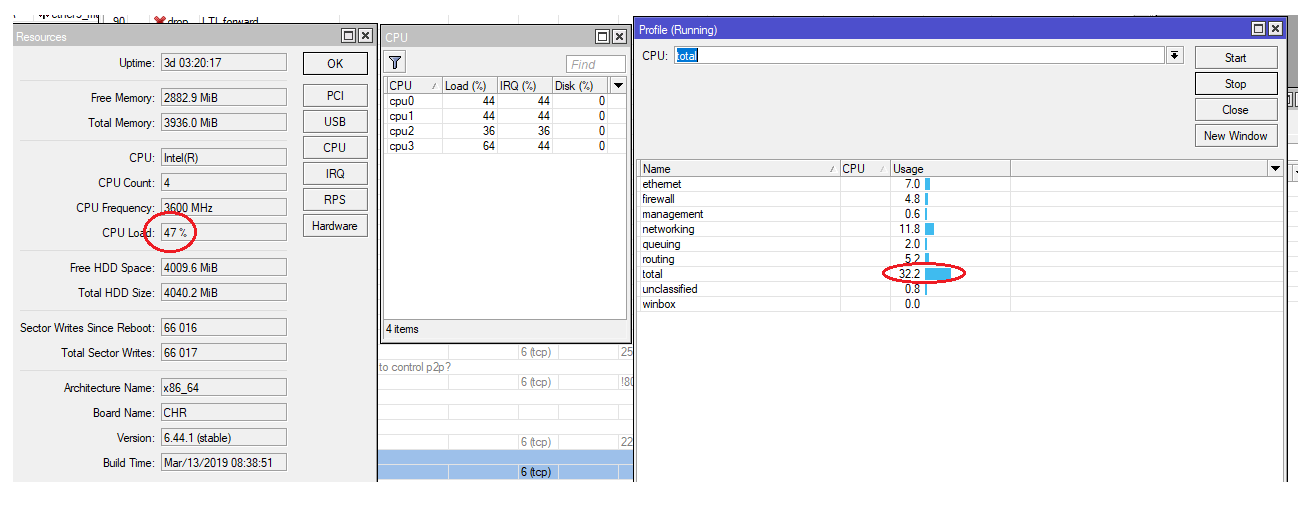Image resolution: width=1298 pixels, height=530 pixels.
Task: Click Start in the Profile window
Action: click(1236, 58)
